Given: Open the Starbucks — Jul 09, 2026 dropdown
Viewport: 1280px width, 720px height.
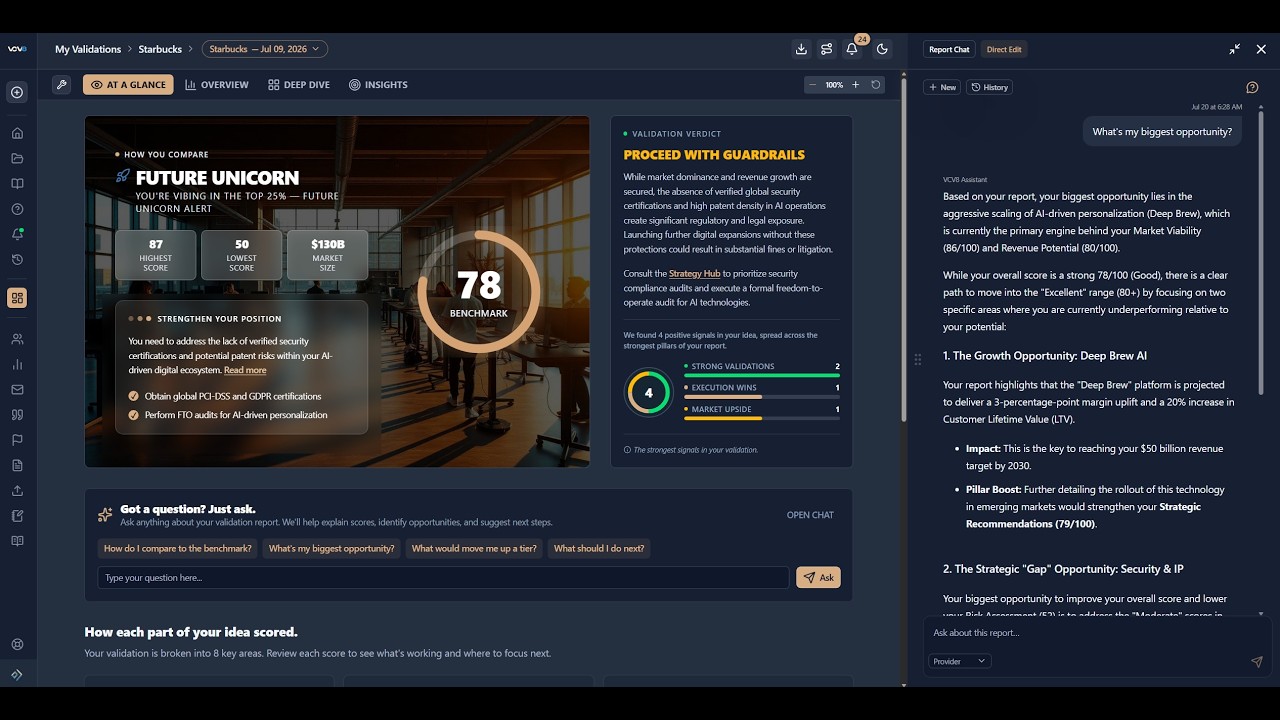Looking at the screenshot, I should click(264, 49).
